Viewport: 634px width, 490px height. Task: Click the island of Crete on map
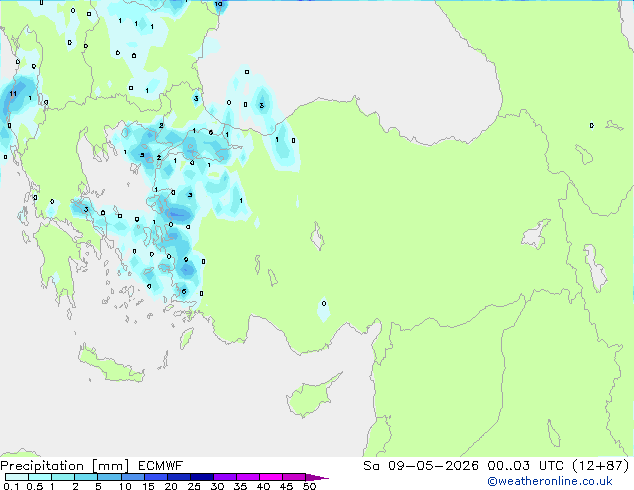click(111, 366)
